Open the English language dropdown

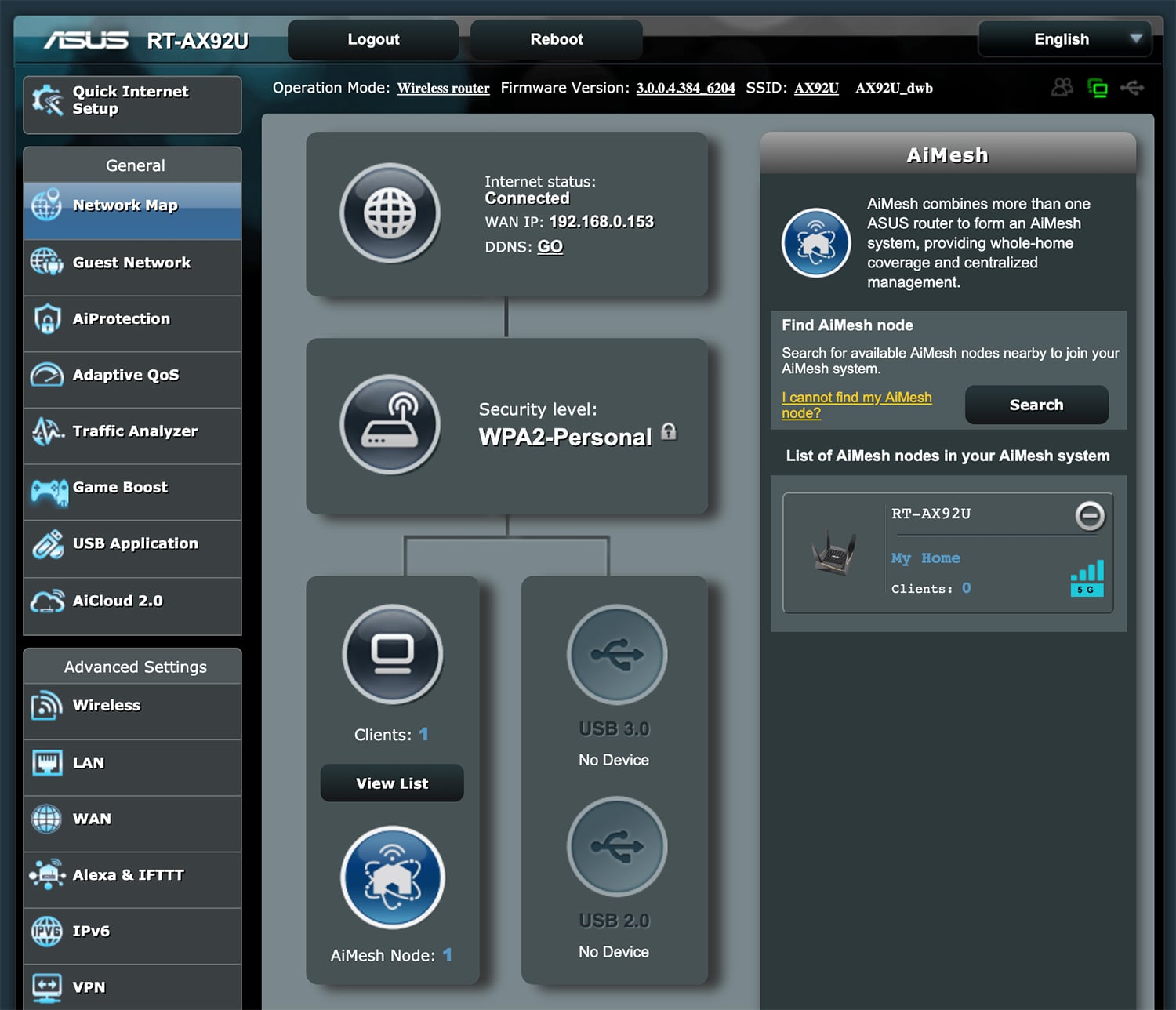[x=1065, y=38]
